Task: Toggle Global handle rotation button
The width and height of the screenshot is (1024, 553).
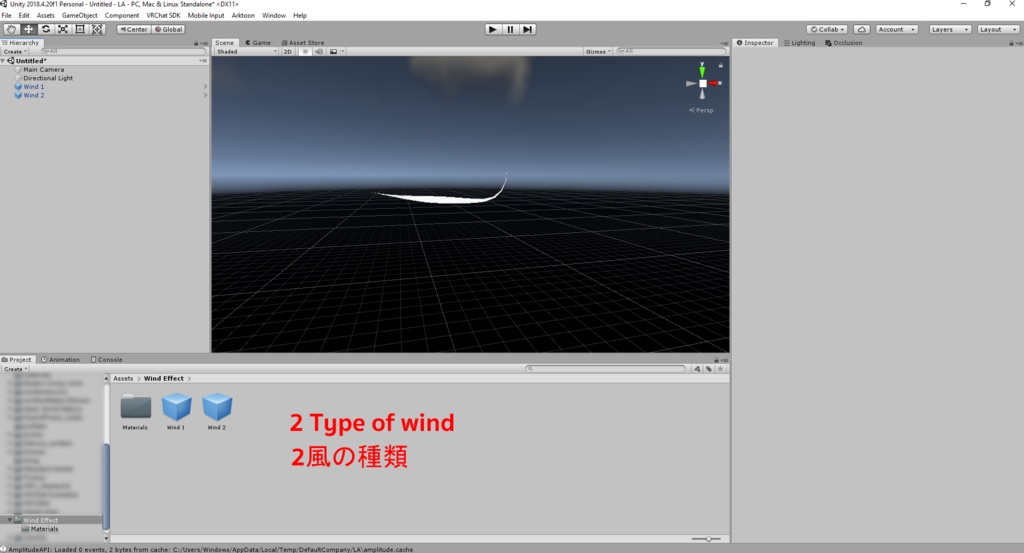Action: (168, 29)
